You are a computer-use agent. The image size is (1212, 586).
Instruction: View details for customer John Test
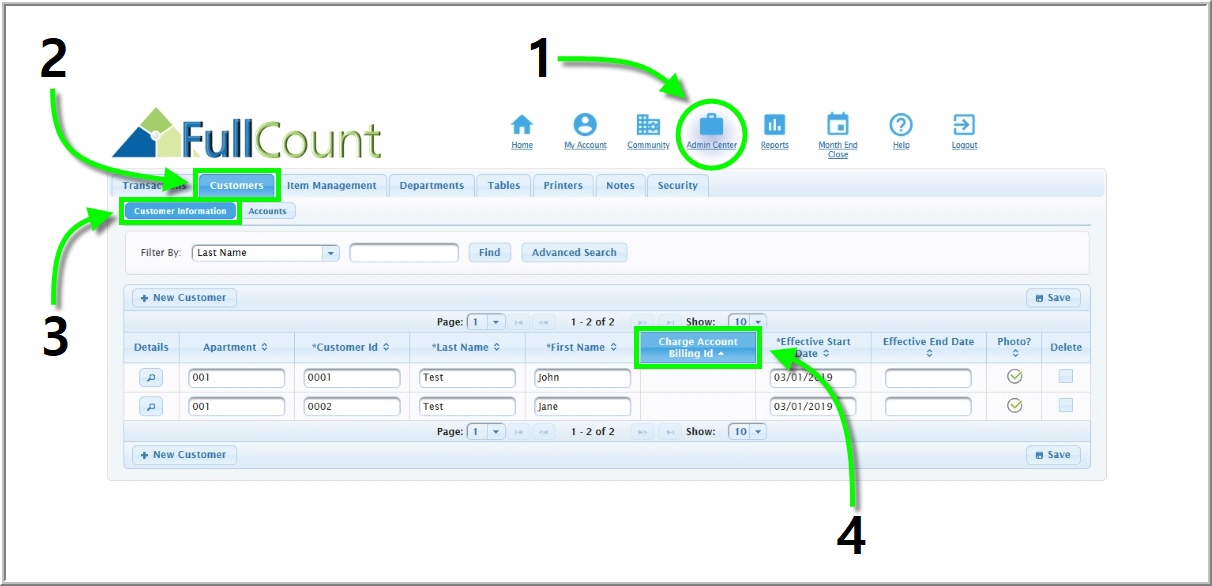(x=150, y=378)
